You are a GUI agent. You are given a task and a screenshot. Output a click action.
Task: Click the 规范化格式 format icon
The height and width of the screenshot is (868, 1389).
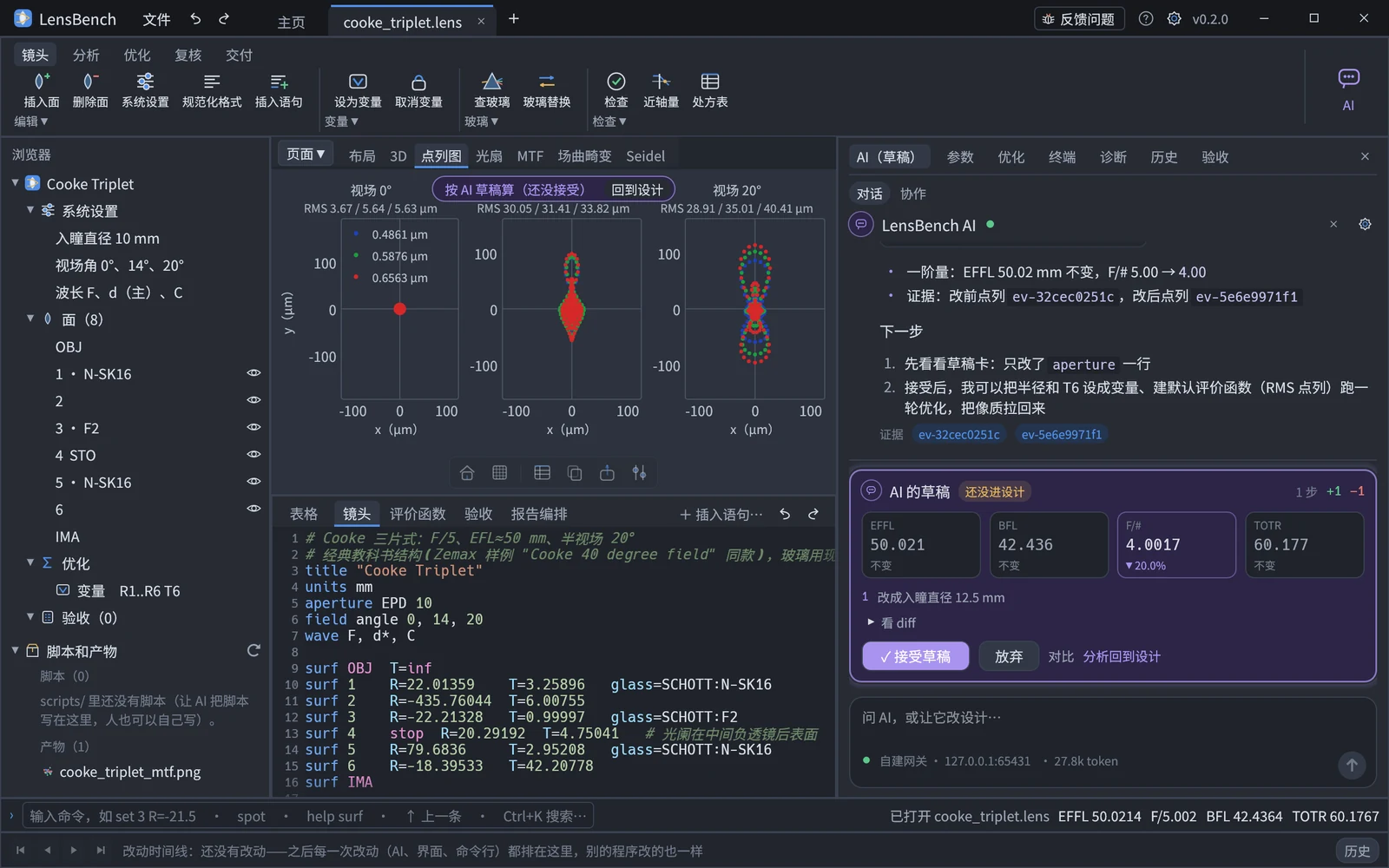pyautogui.click(x=212, y=82)
